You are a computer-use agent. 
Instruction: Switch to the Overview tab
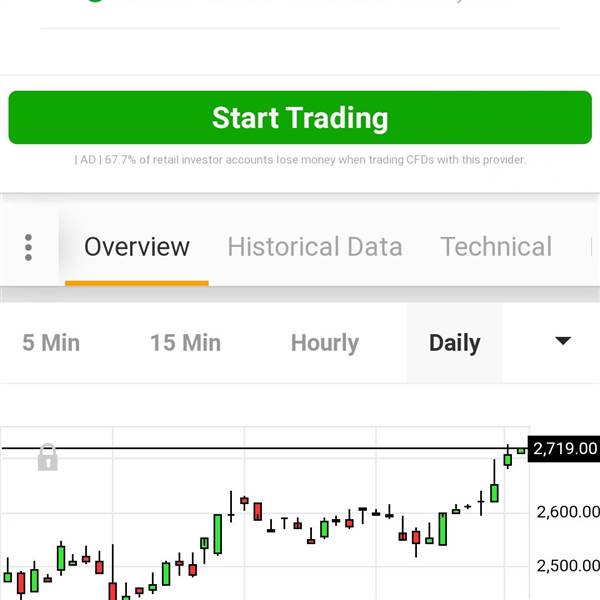(x=137, y=247)
